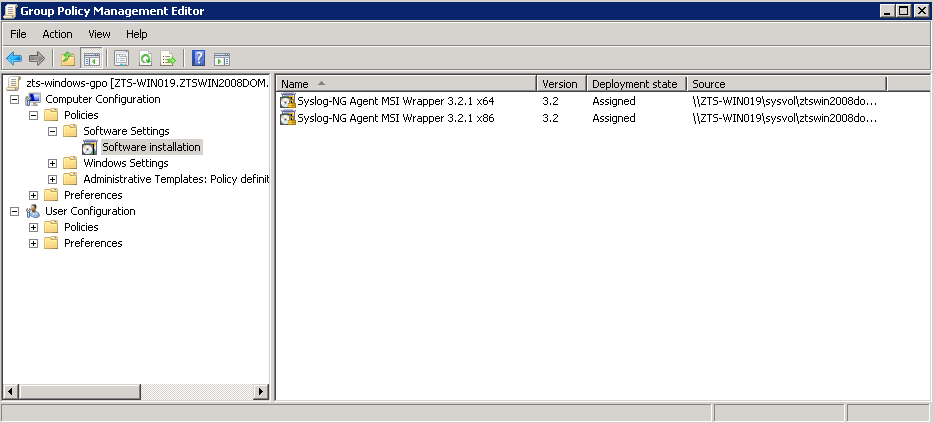Image resolution: width=934 pixels, height=423 pixels.
Task: Select the Computer Configuration label
Action: coord(102,99)
